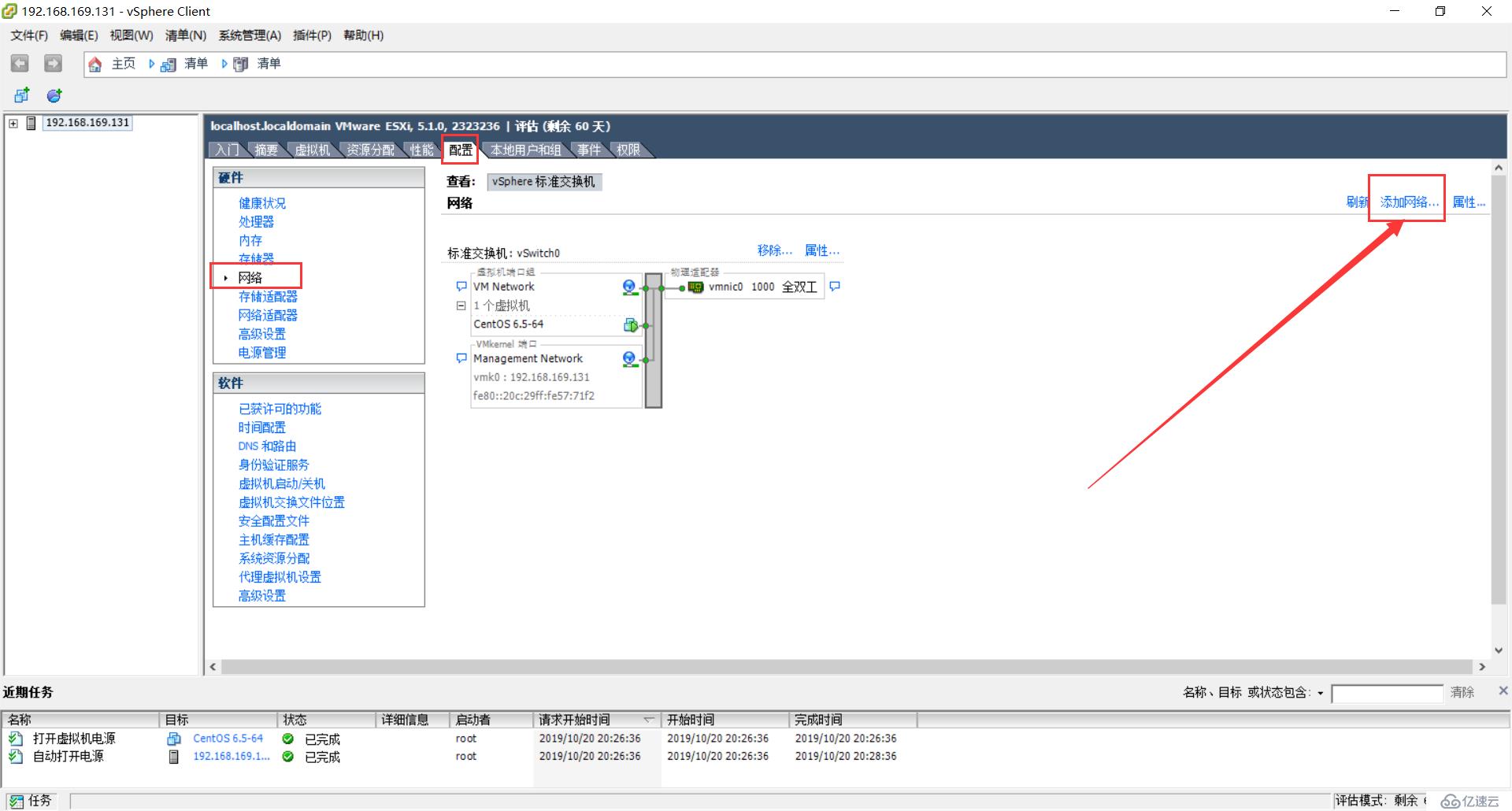Click the 刷新 link

pos(1358,202)
